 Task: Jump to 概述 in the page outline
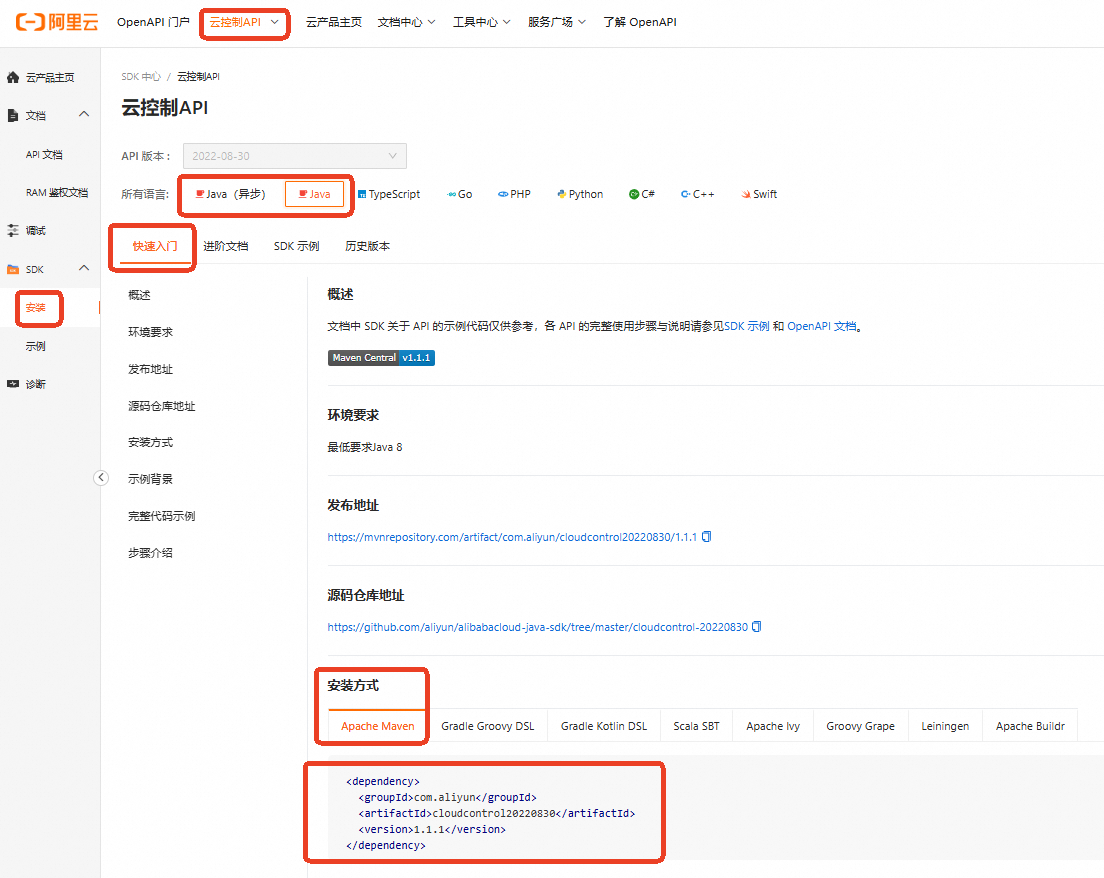point(139,295)
